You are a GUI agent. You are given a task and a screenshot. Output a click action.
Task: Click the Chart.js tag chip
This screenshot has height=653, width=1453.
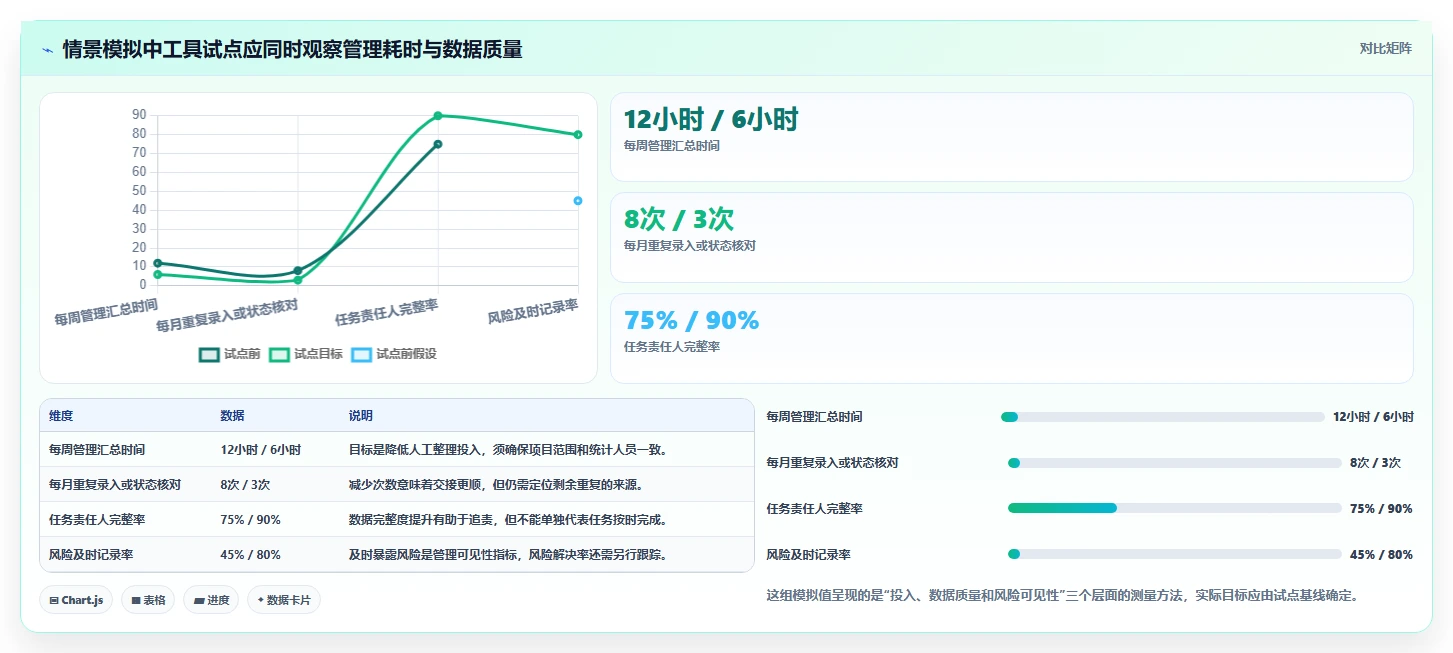(x=77, y=600)
